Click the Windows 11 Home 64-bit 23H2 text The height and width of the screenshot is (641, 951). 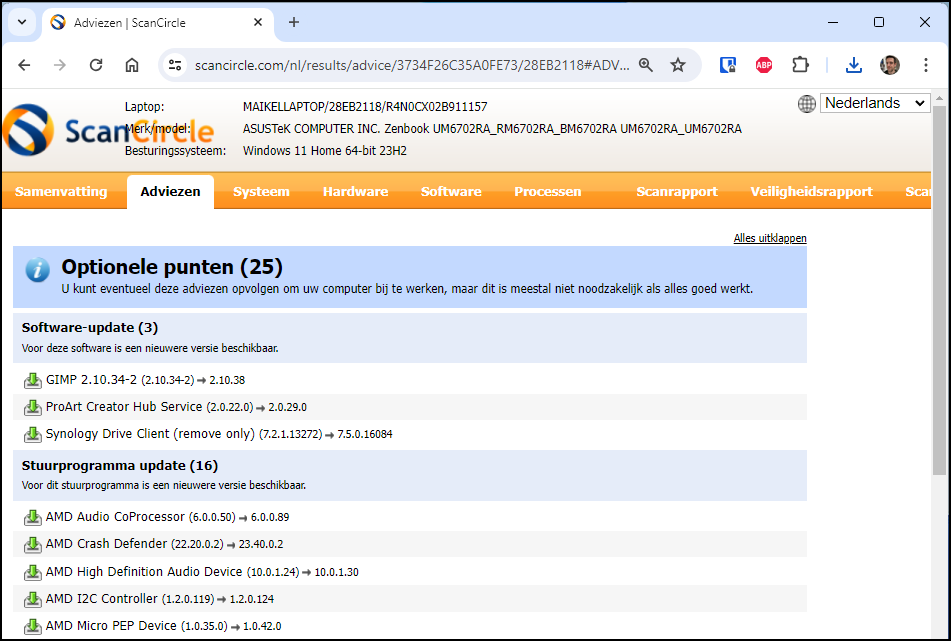click(x=324, y=151)
